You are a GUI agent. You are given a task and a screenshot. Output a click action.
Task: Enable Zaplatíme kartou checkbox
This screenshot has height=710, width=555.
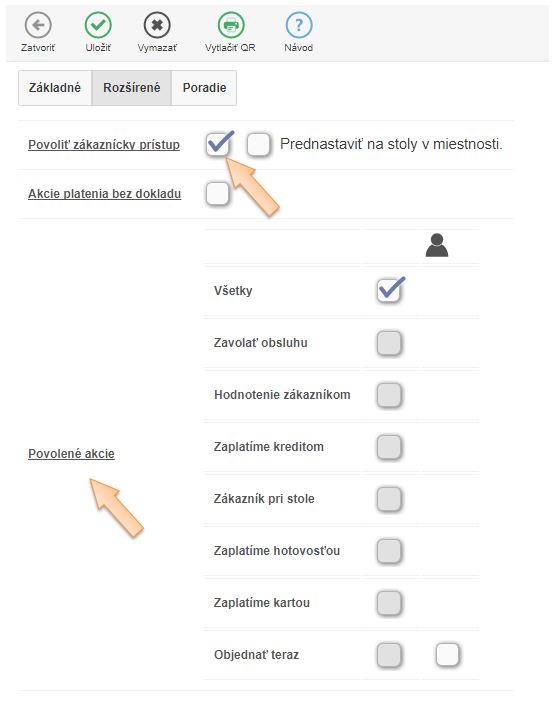389,603
